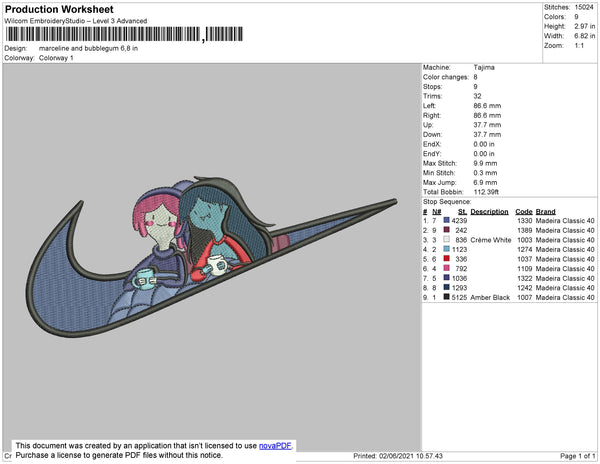Click design name 'marceline and bubblegum 6,8 in'

click(x=88, y=49)
